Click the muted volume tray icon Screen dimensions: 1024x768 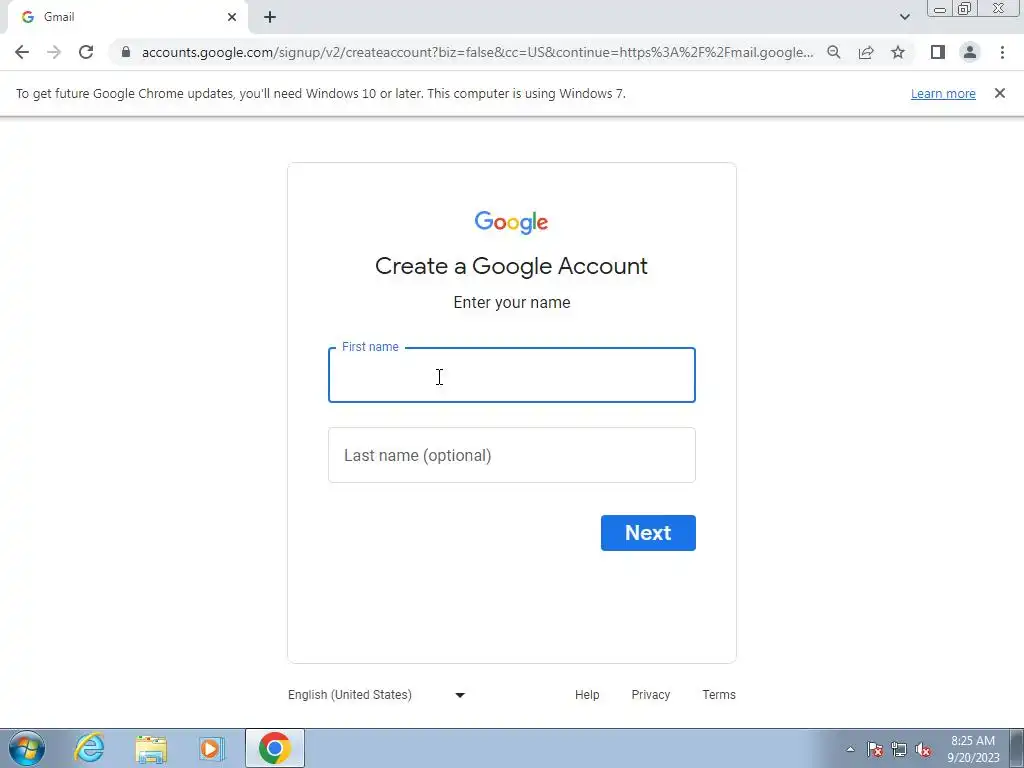pyautogui.click(x=923, y=750)
